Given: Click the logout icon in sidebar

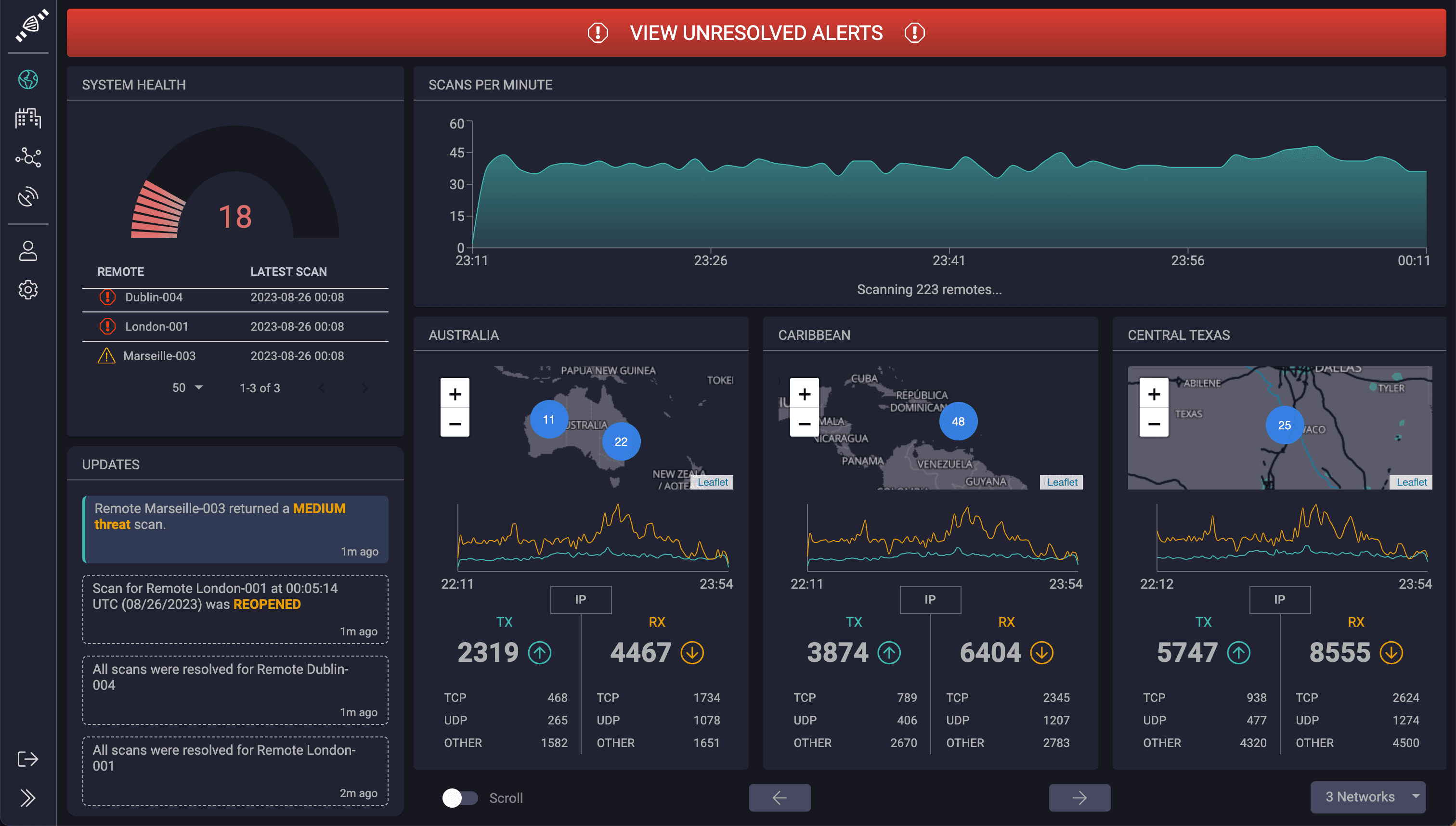Looking at the screenshot, I should (x=28, y=759).
